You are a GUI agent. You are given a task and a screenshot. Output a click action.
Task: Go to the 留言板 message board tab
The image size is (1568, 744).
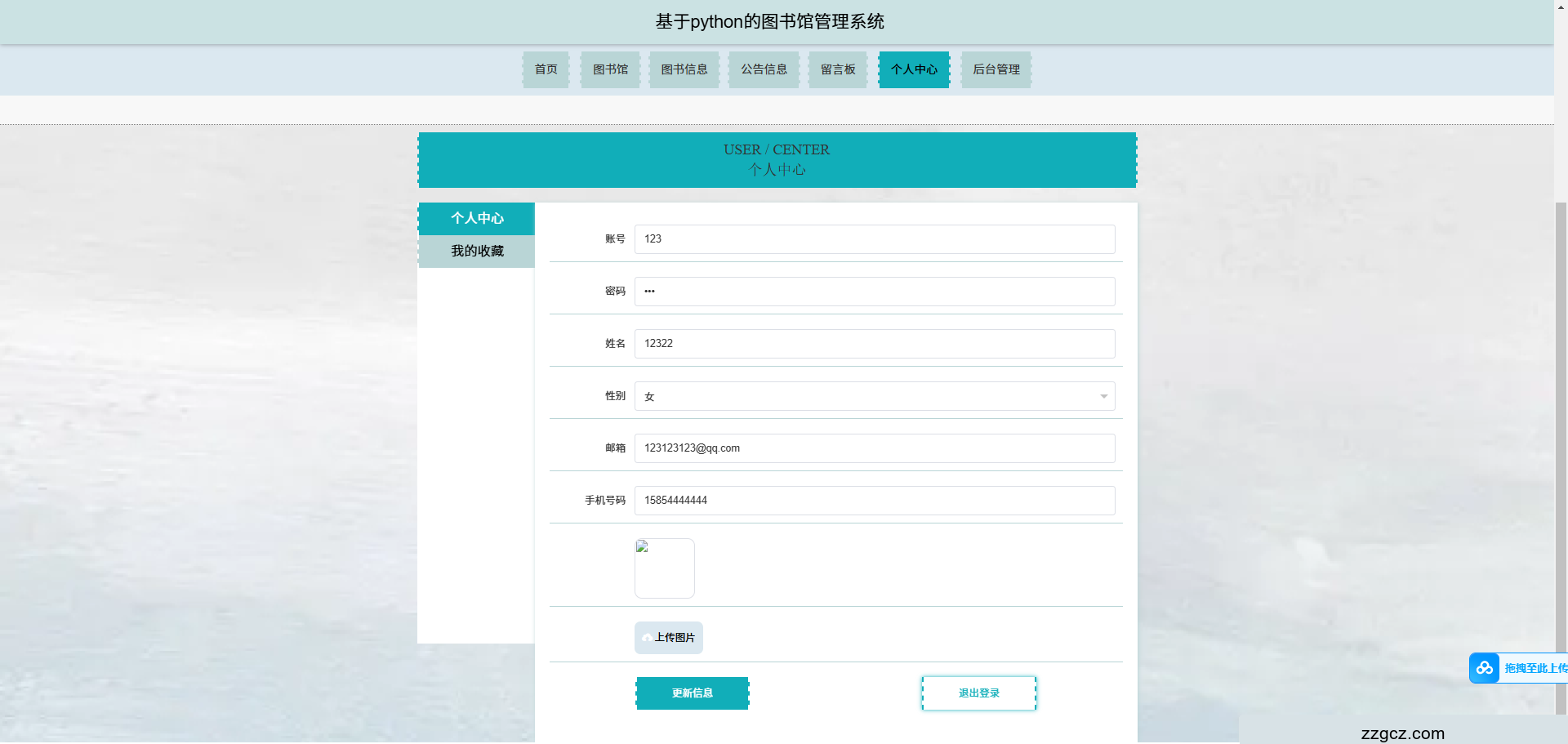(x=837, y=69)
